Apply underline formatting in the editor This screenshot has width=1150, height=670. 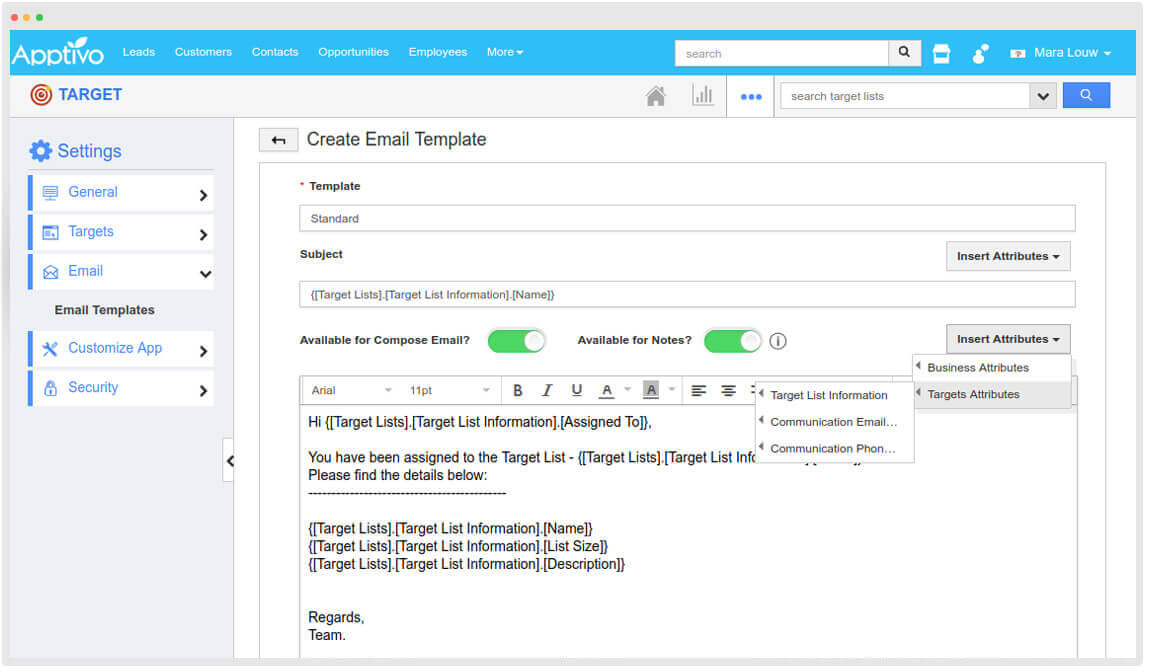(x=576, y=390)
